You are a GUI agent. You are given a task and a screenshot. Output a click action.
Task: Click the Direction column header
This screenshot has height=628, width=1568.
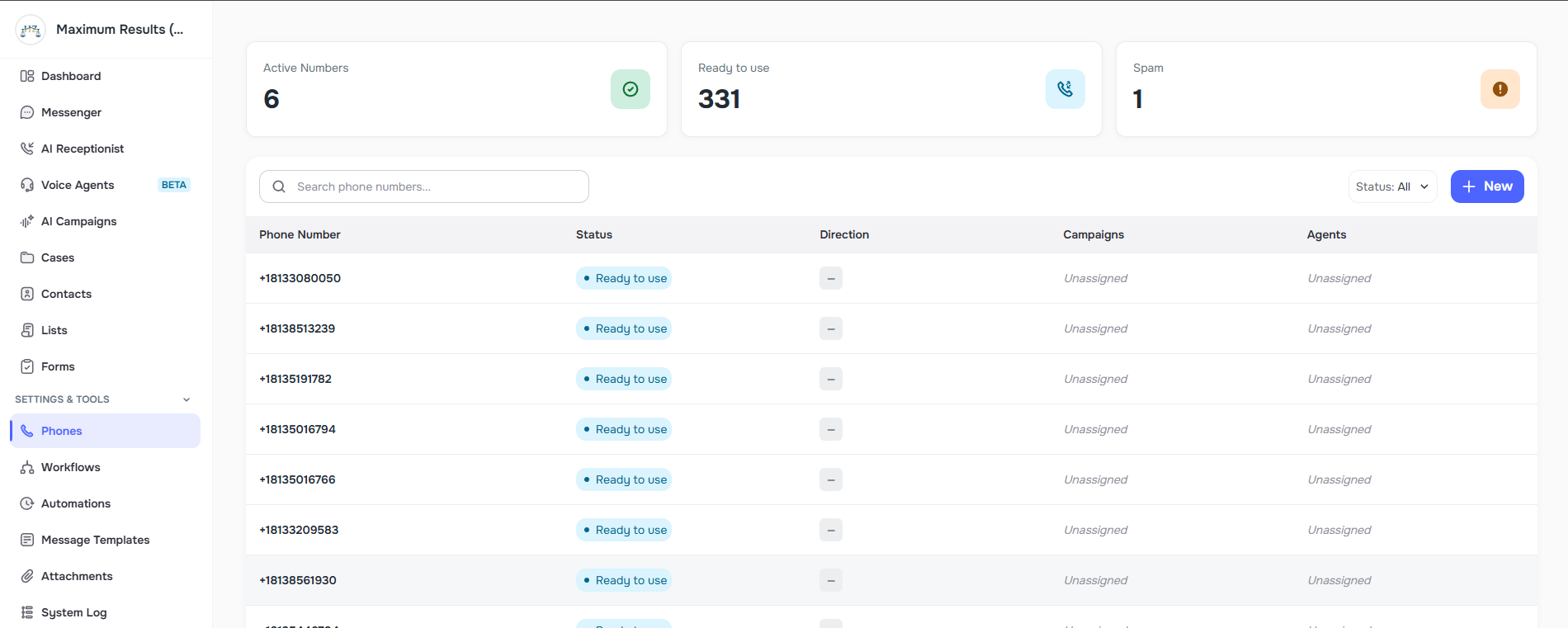tap(844, 234)
